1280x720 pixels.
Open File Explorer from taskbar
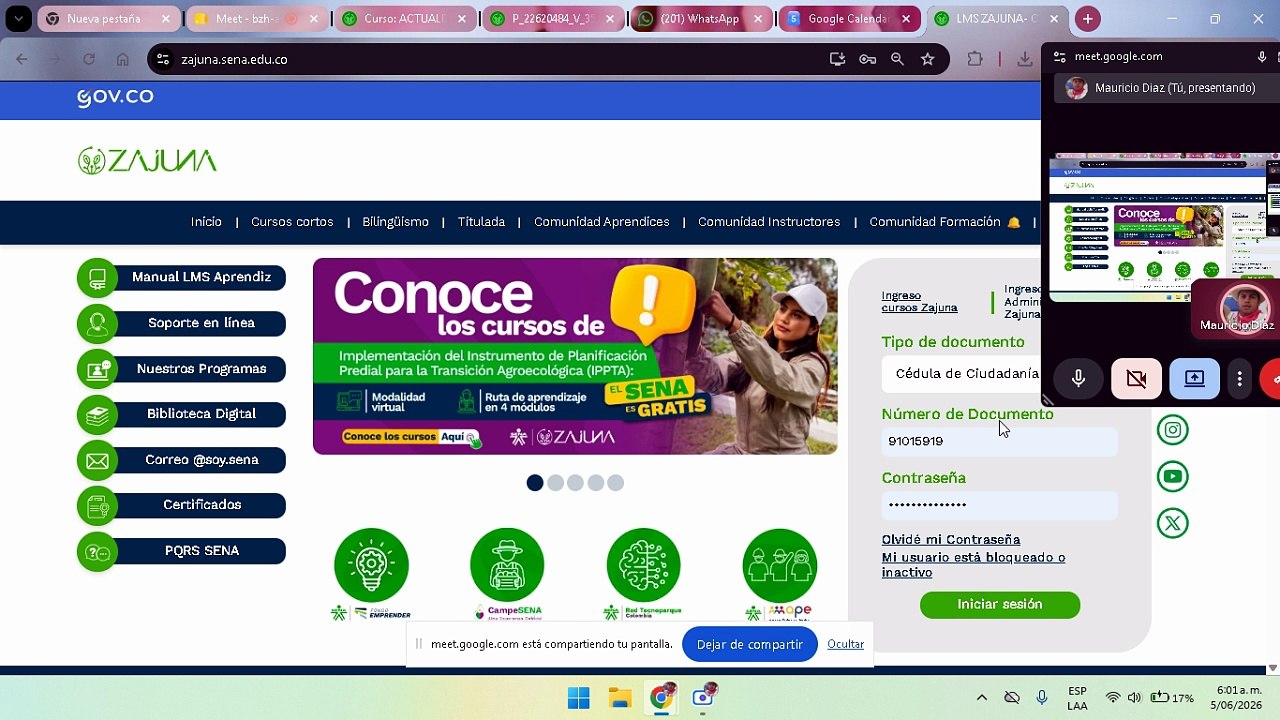(x=620, y=698)
